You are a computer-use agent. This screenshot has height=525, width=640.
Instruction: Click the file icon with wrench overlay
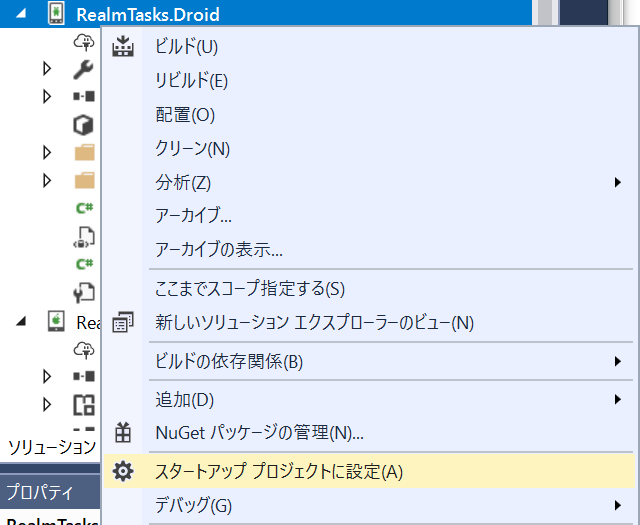pos(84,292)
